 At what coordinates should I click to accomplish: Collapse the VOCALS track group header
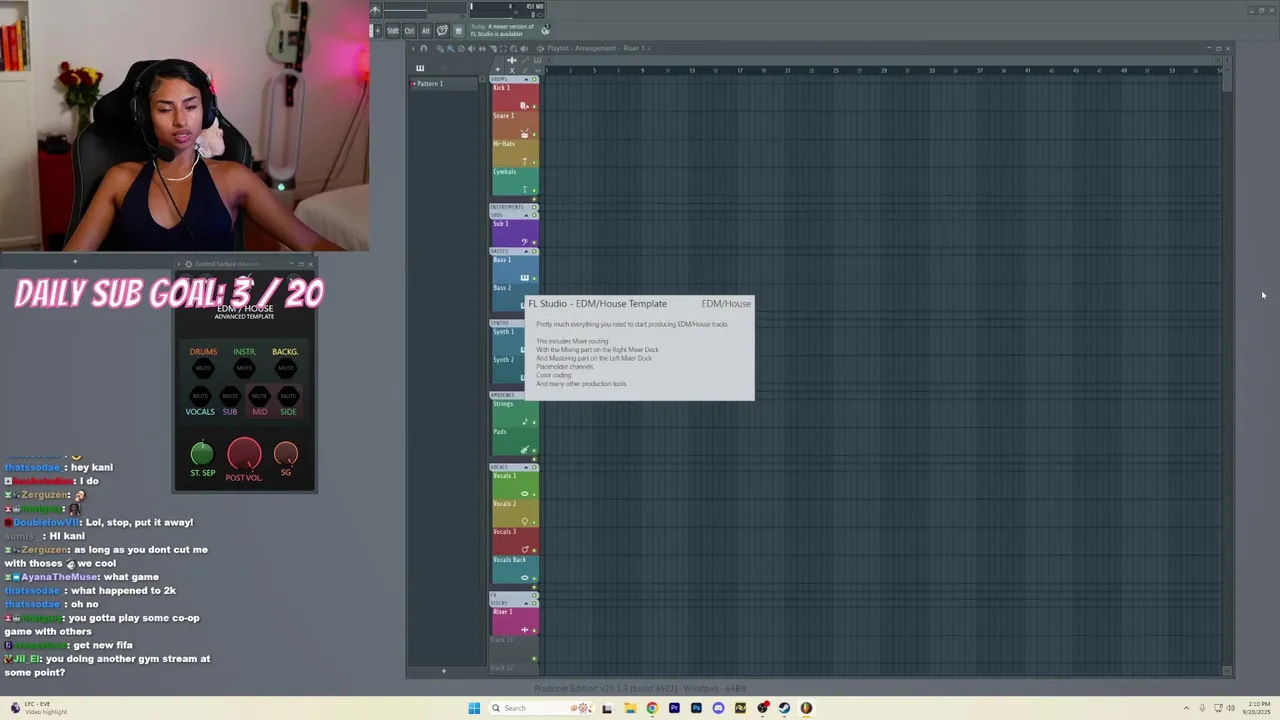tap(526, 467)
